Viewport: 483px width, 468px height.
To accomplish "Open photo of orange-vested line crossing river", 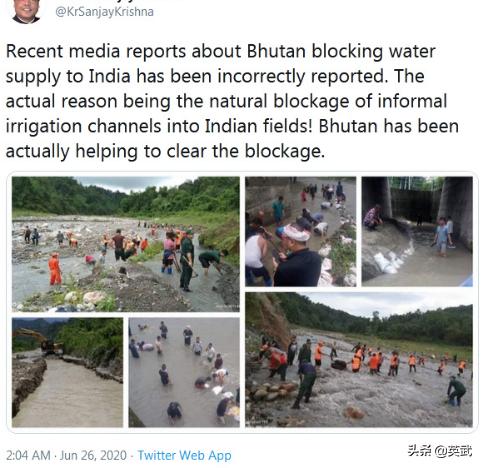I will click(x=359, y=360).
